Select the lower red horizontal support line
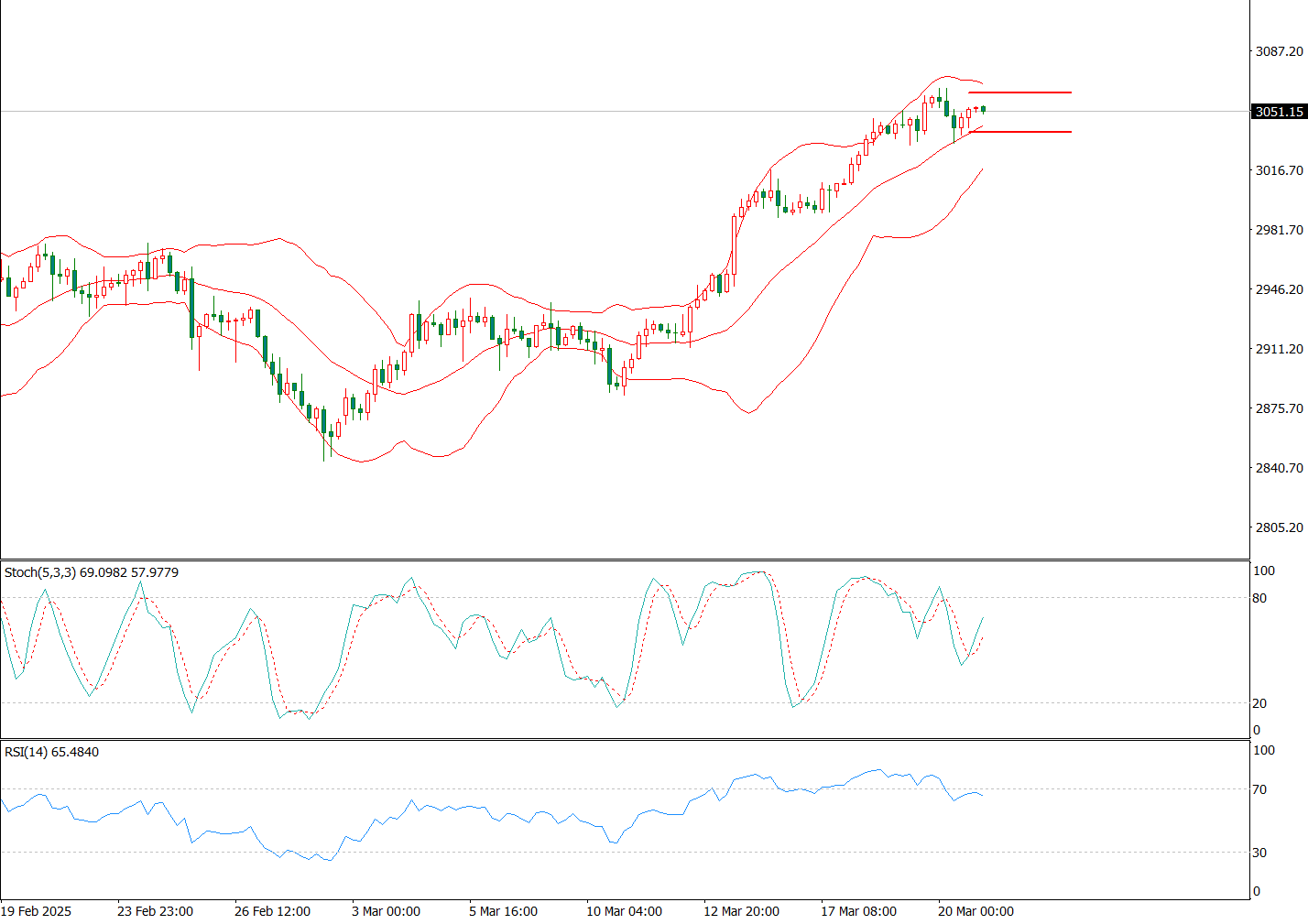 tap(1019, 132)
